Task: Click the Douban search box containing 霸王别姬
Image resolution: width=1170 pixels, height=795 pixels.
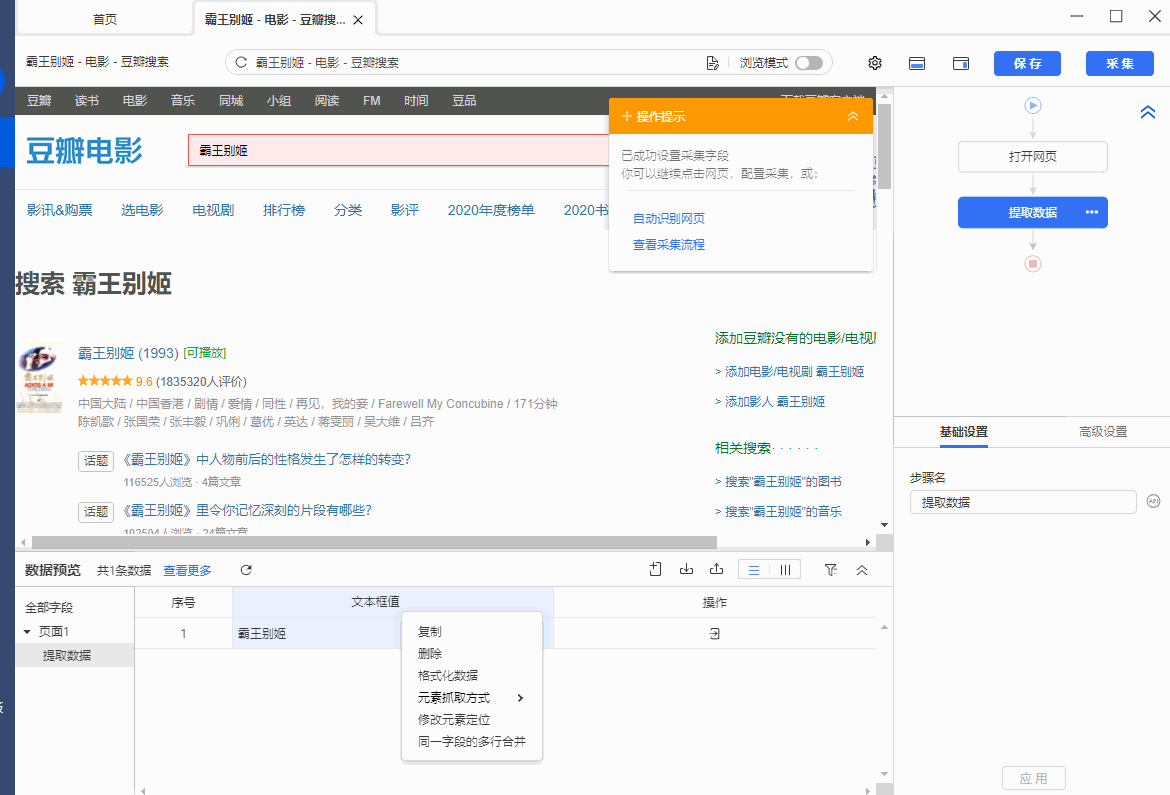Action: [398, 150]
